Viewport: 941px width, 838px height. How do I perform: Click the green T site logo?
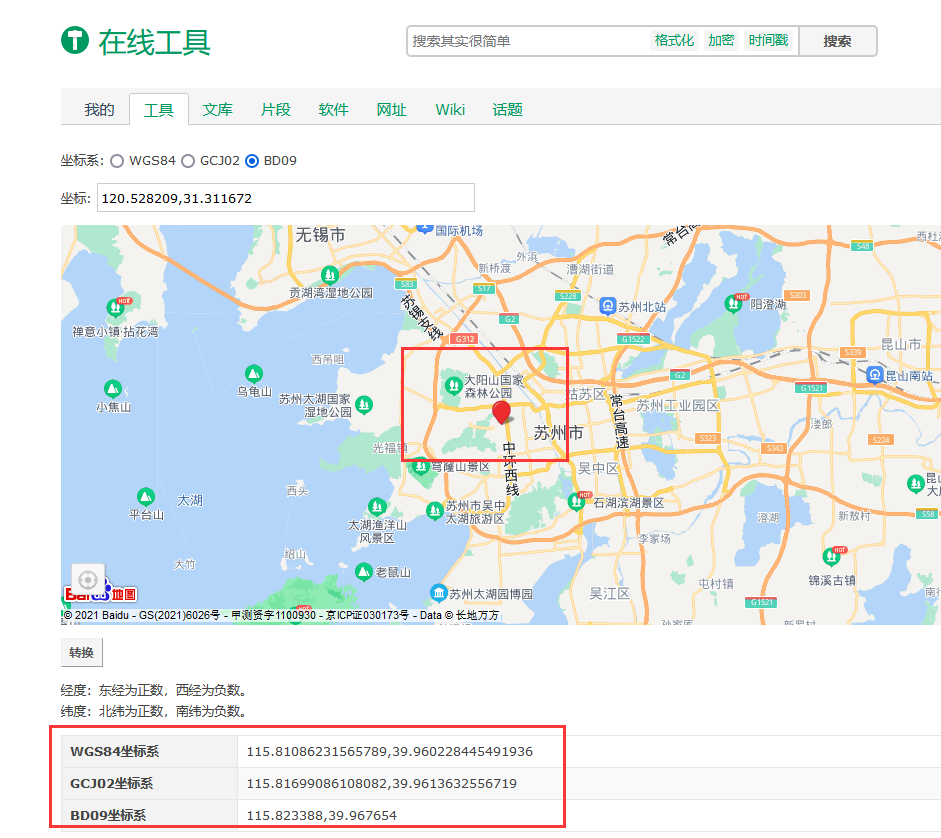click(x=75, y=40)
